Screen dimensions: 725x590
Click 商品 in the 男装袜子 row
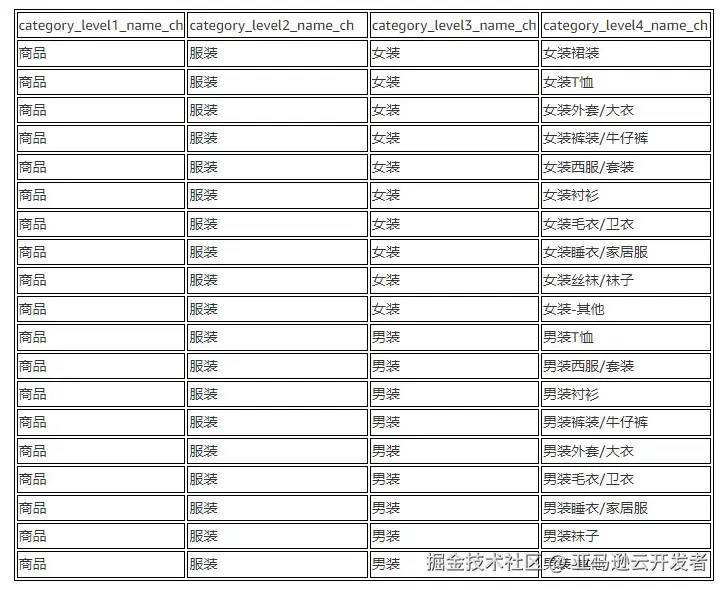point(101,536)
